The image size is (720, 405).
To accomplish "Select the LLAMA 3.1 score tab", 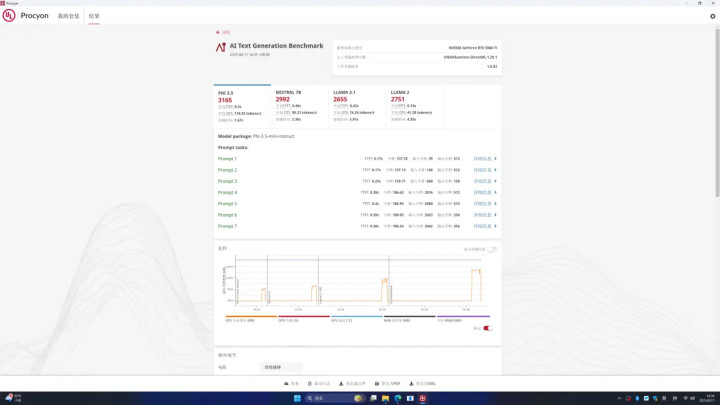I will pos(357,106).
